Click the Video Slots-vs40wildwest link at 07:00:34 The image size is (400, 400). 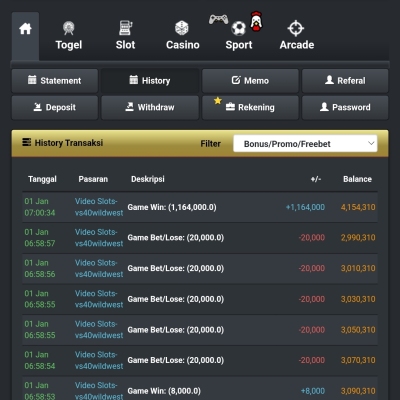click(x=99, y=207)
